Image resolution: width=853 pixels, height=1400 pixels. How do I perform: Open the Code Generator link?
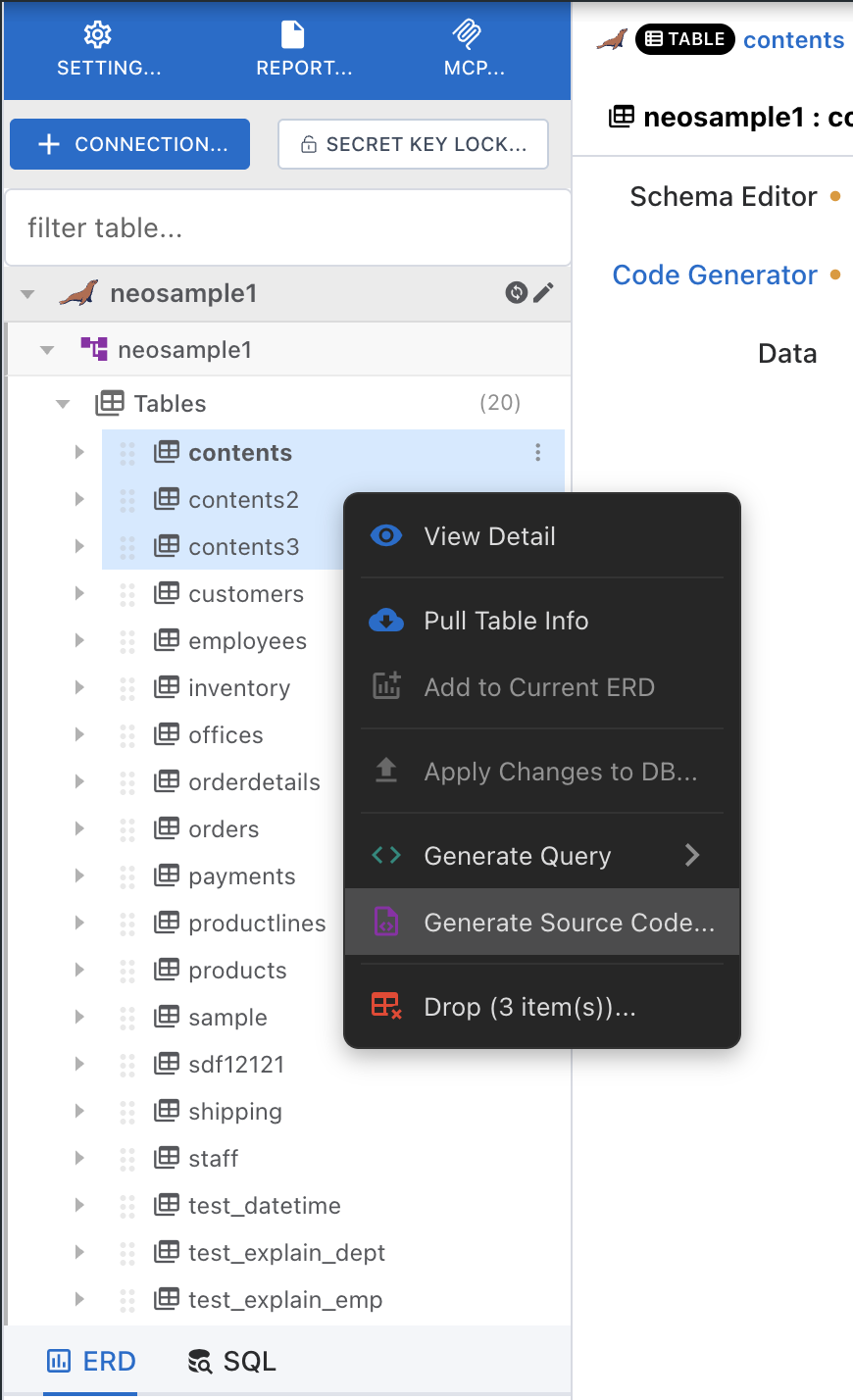[x=715, y=275]
